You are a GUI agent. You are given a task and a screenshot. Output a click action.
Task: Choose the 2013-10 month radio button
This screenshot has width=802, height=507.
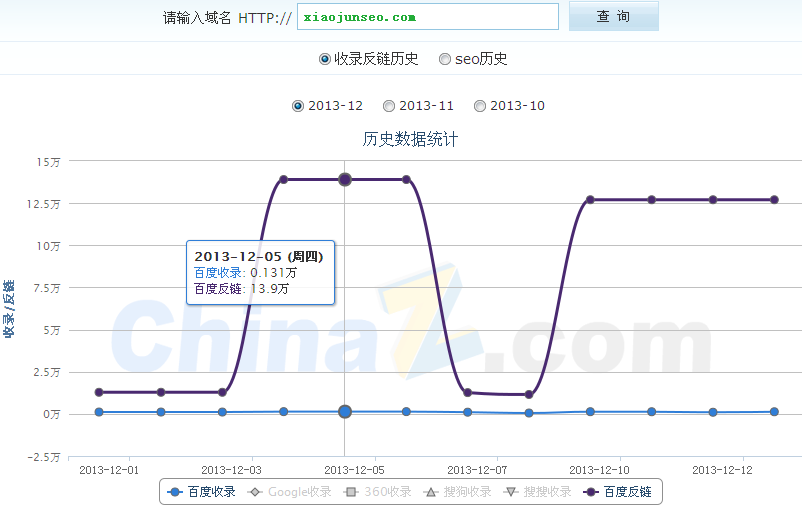click(480, 106)
